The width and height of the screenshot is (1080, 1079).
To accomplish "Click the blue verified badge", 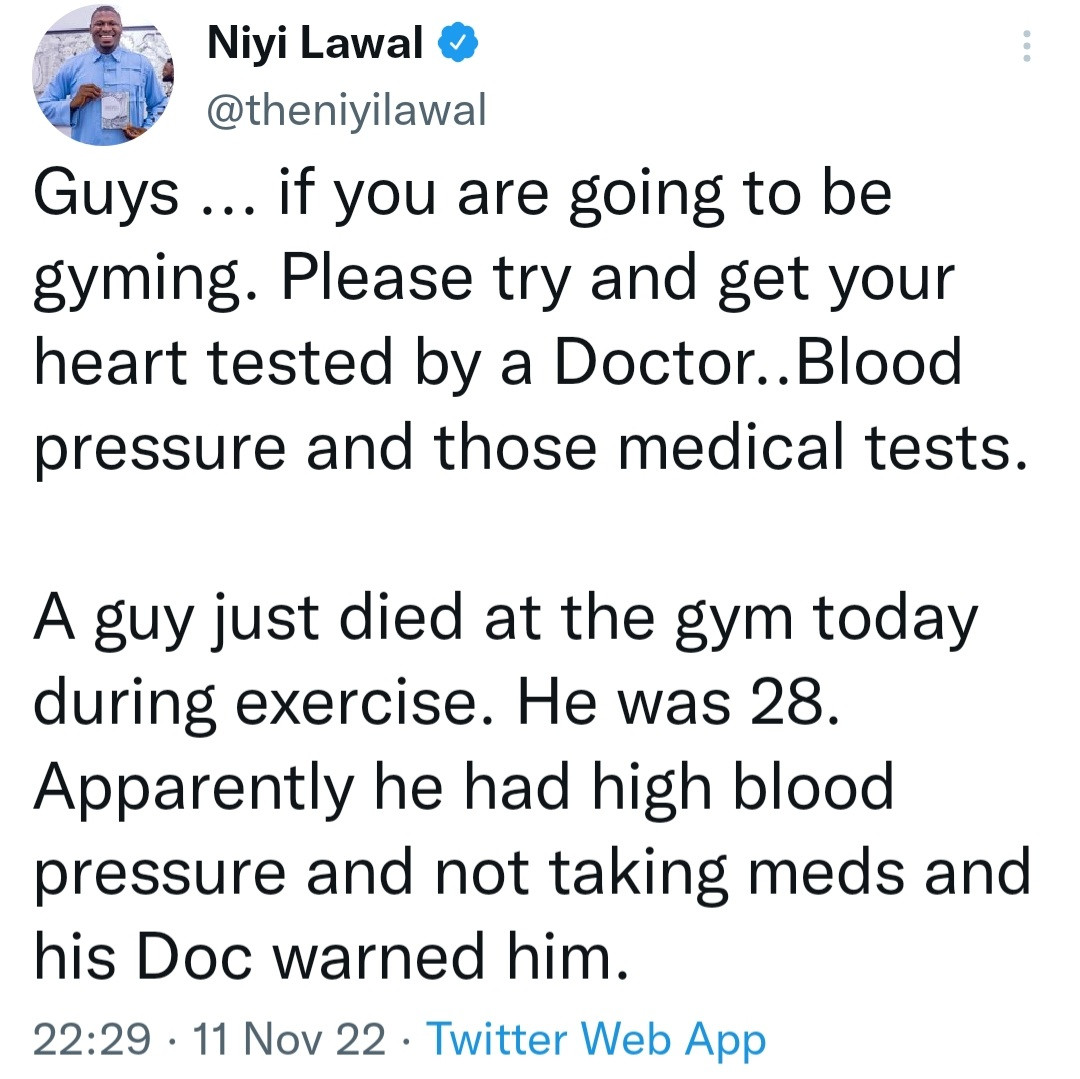I will coord(455,44).
